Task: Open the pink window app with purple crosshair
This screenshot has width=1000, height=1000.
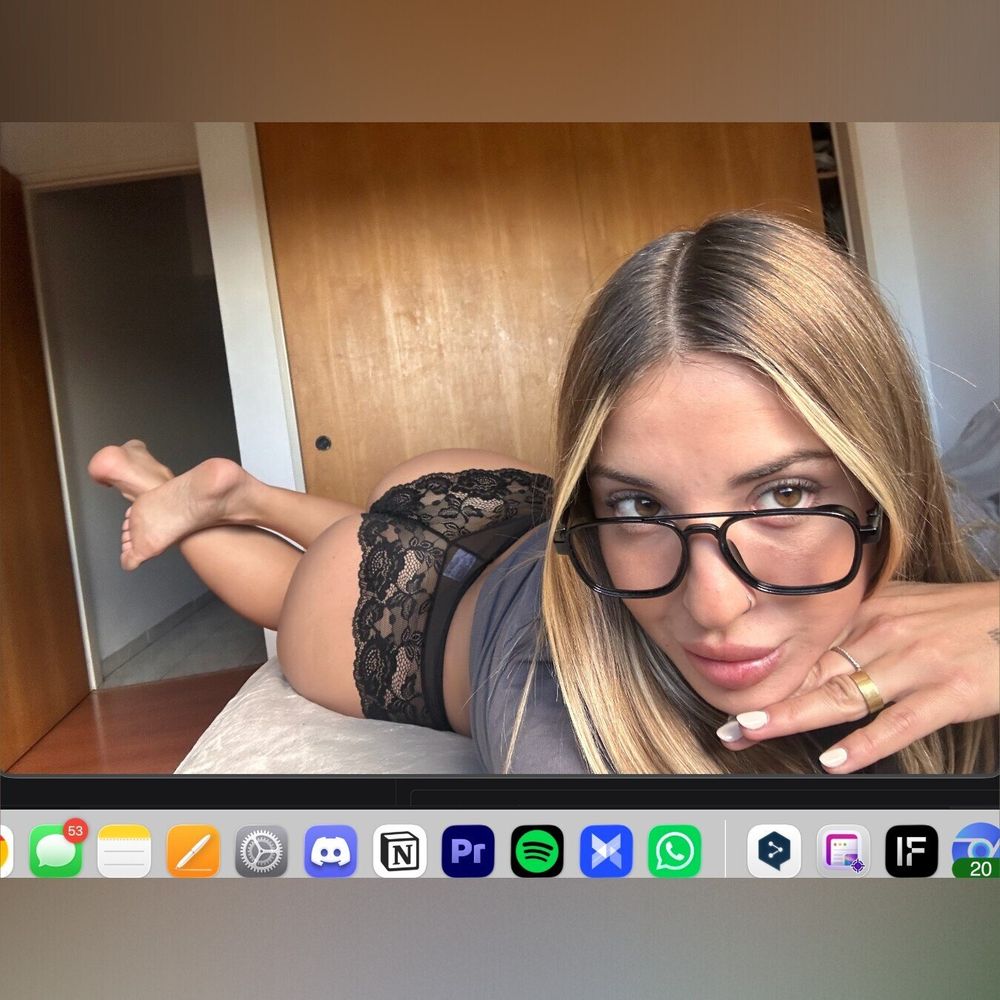Action: (843, 851)
